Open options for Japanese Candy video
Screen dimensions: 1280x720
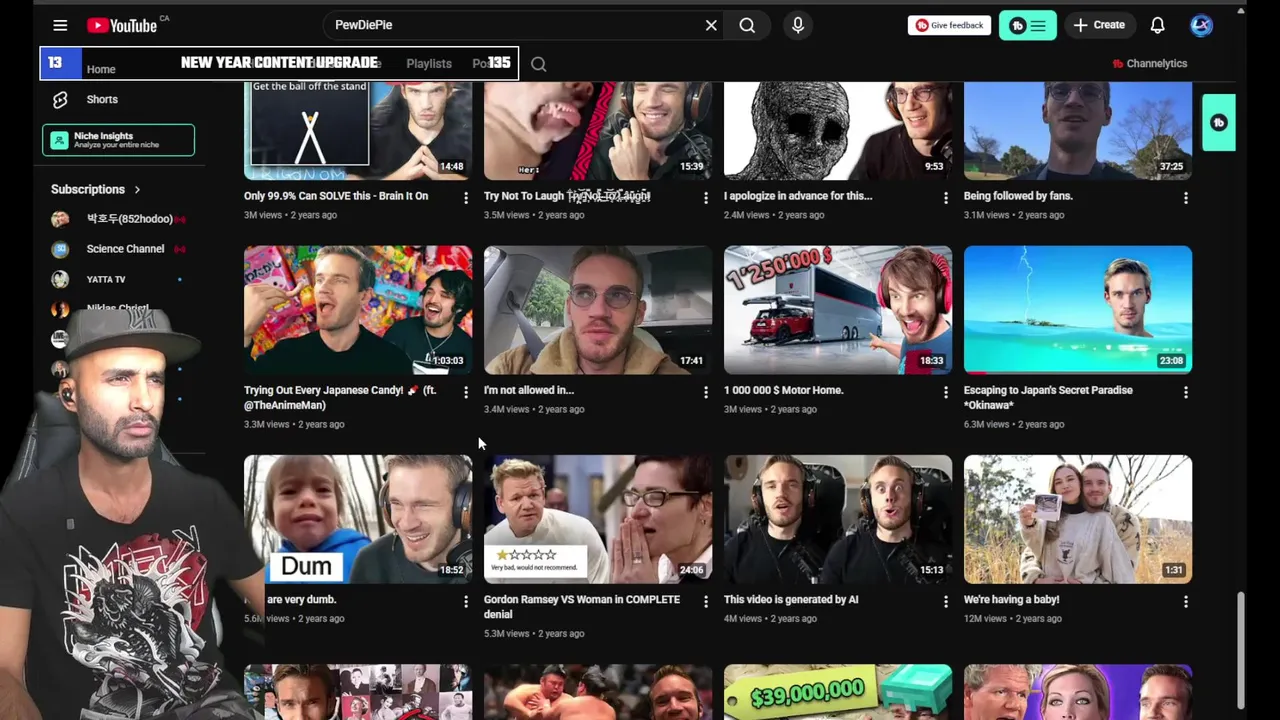click(x=466, y=392)
